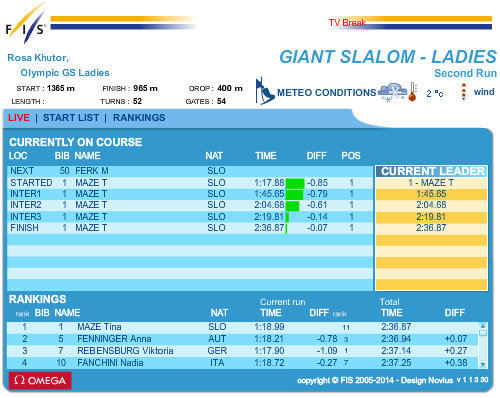
Task: Click the DROP value 400 m
Action: pos(230,88)
